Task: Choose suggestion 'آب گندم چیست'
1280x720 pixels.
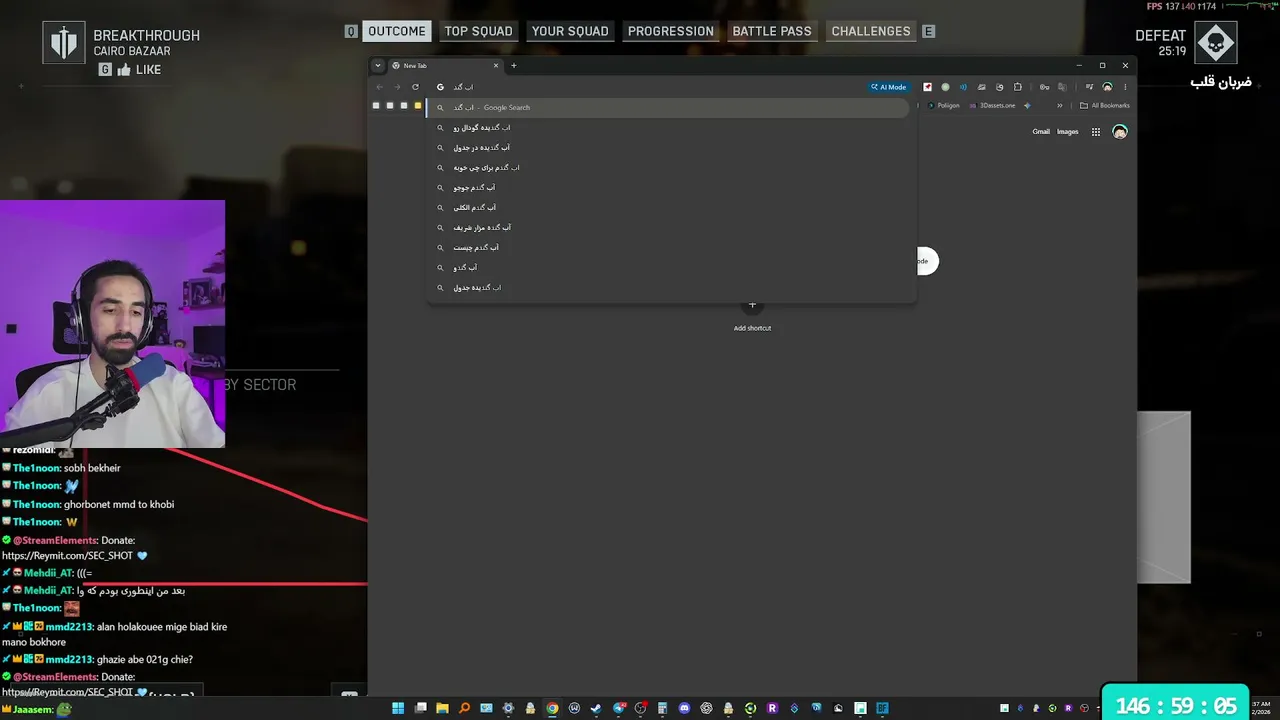Action: (x=671, y=247)
